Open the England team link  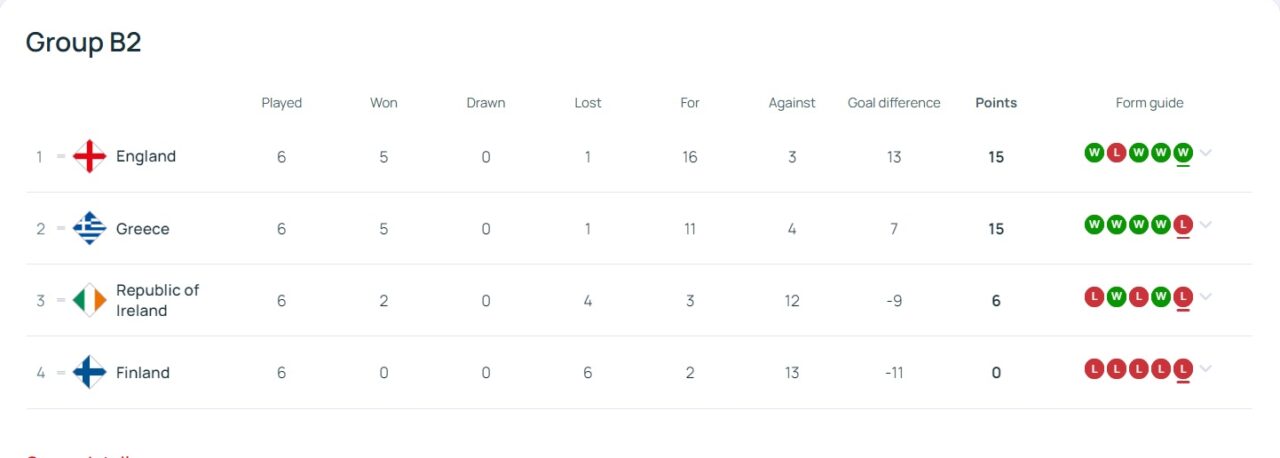click(146, 156)
